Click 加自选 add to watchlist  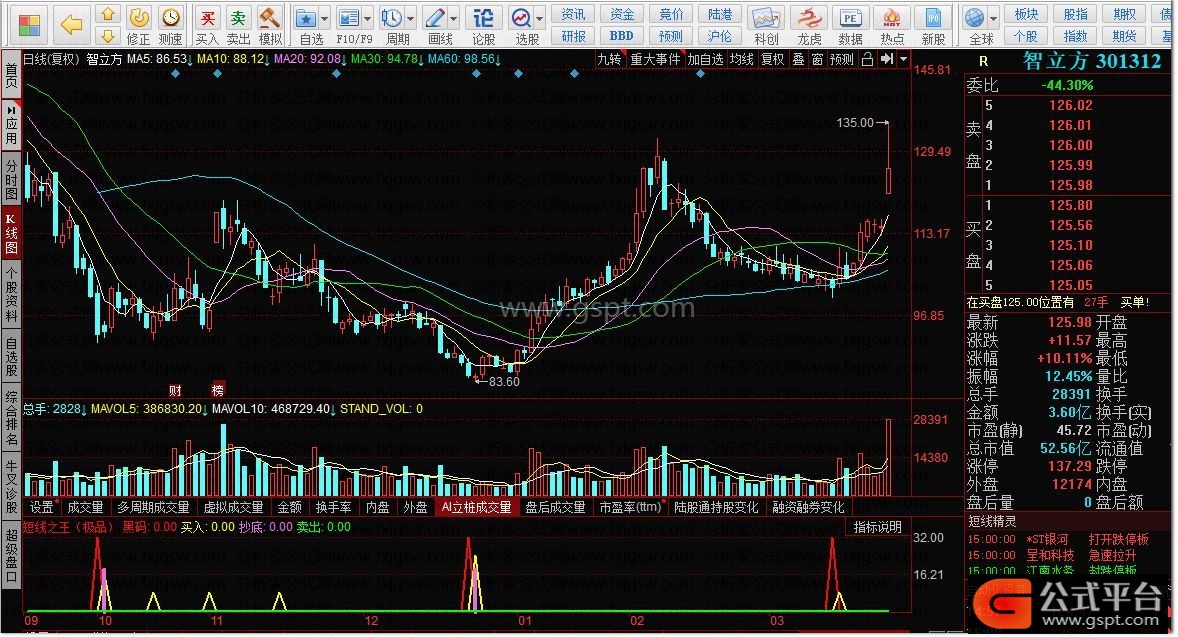pyautogui.click(x=705, y=59)
